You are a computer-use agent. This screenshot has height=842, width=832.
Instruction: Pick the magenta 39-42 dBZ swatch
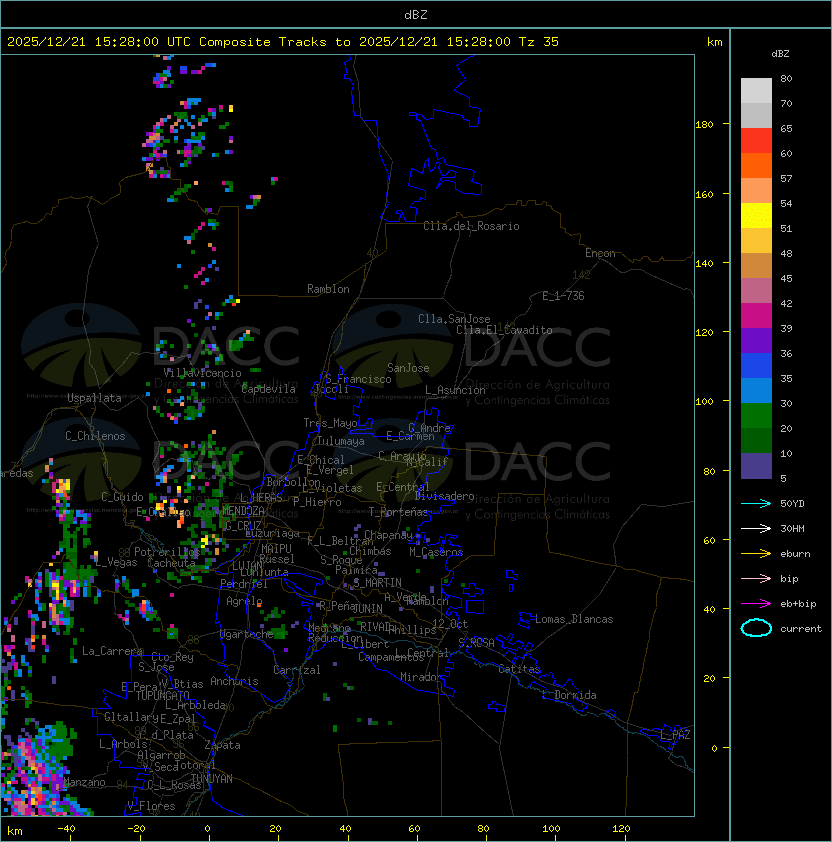(756, 316)
